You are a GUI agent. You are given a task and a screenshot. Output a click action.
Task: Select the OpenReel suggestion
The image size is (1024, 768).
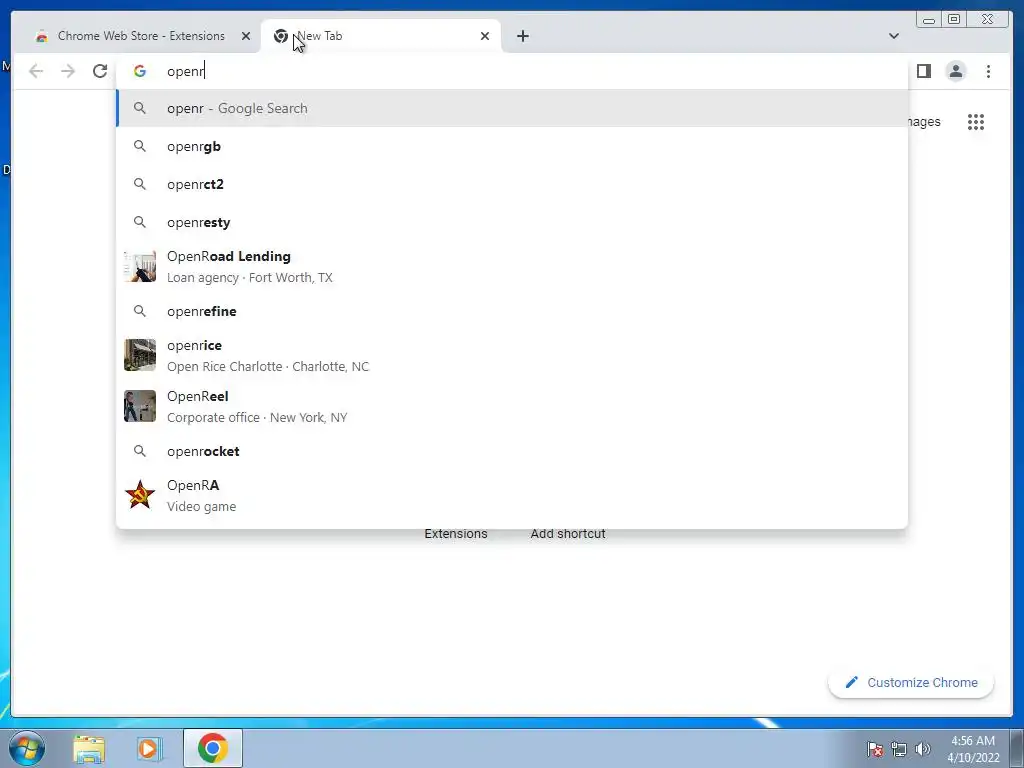512,406
